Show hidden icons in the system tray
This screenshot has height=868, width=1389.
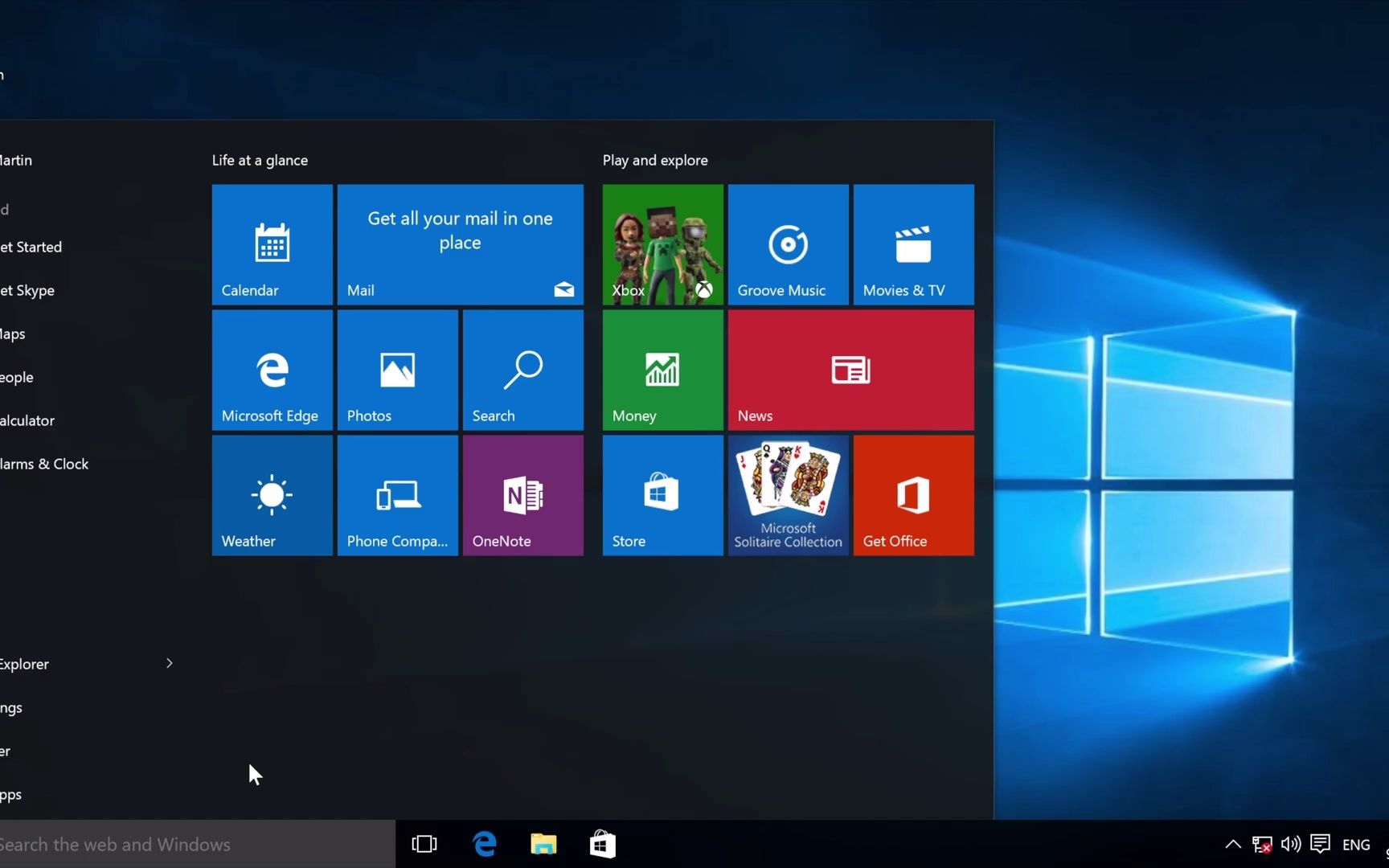click(x=1232, y=844)
